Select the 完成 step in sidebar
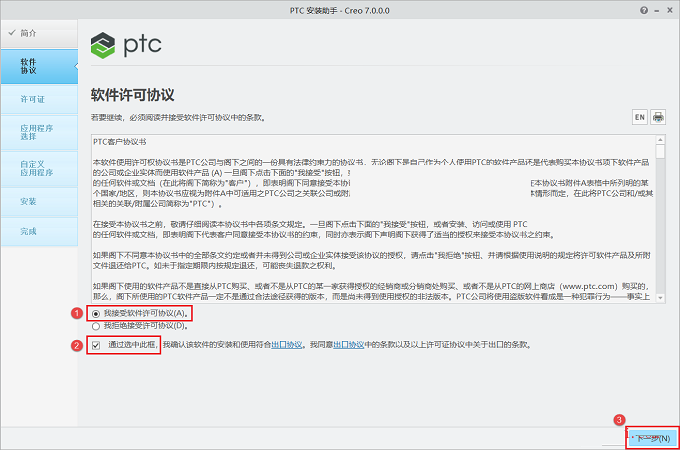This screenshot has width=680, height=450. pos(39,232)
